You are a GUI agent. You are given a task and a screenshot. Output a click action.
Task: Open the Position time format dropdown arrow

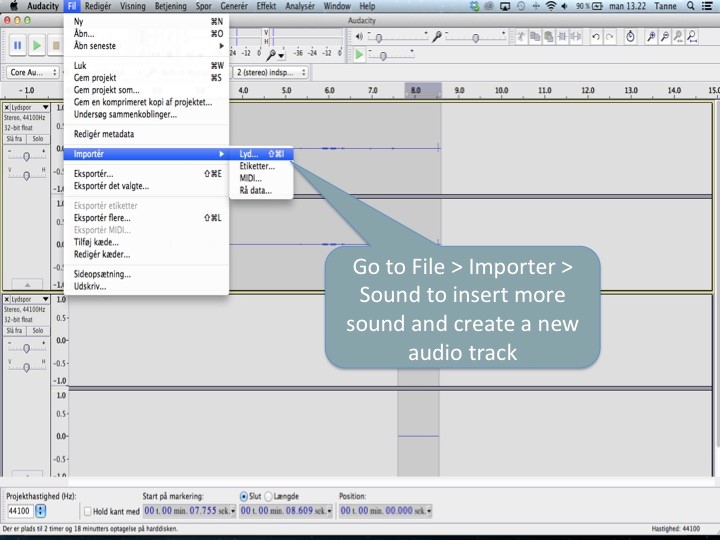tap(429, 511)
